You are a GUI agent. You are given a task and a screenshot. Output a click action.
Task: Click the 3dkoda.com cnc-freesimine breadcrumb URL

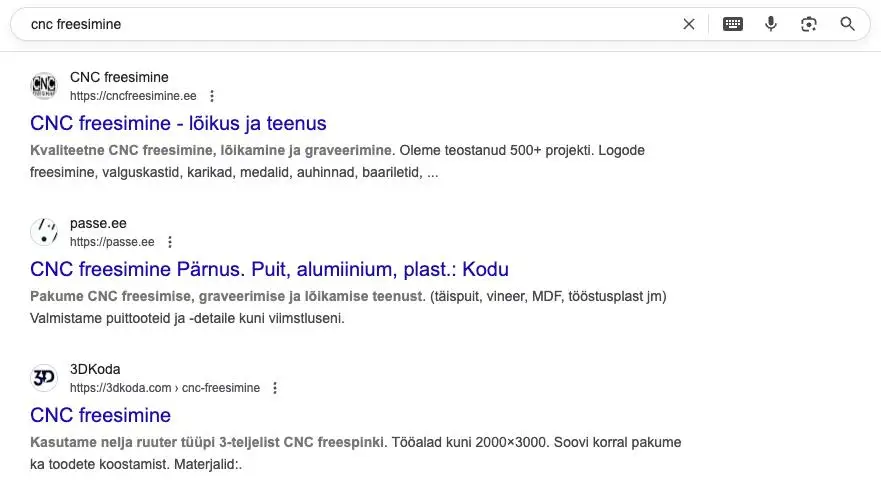point(164,388)
